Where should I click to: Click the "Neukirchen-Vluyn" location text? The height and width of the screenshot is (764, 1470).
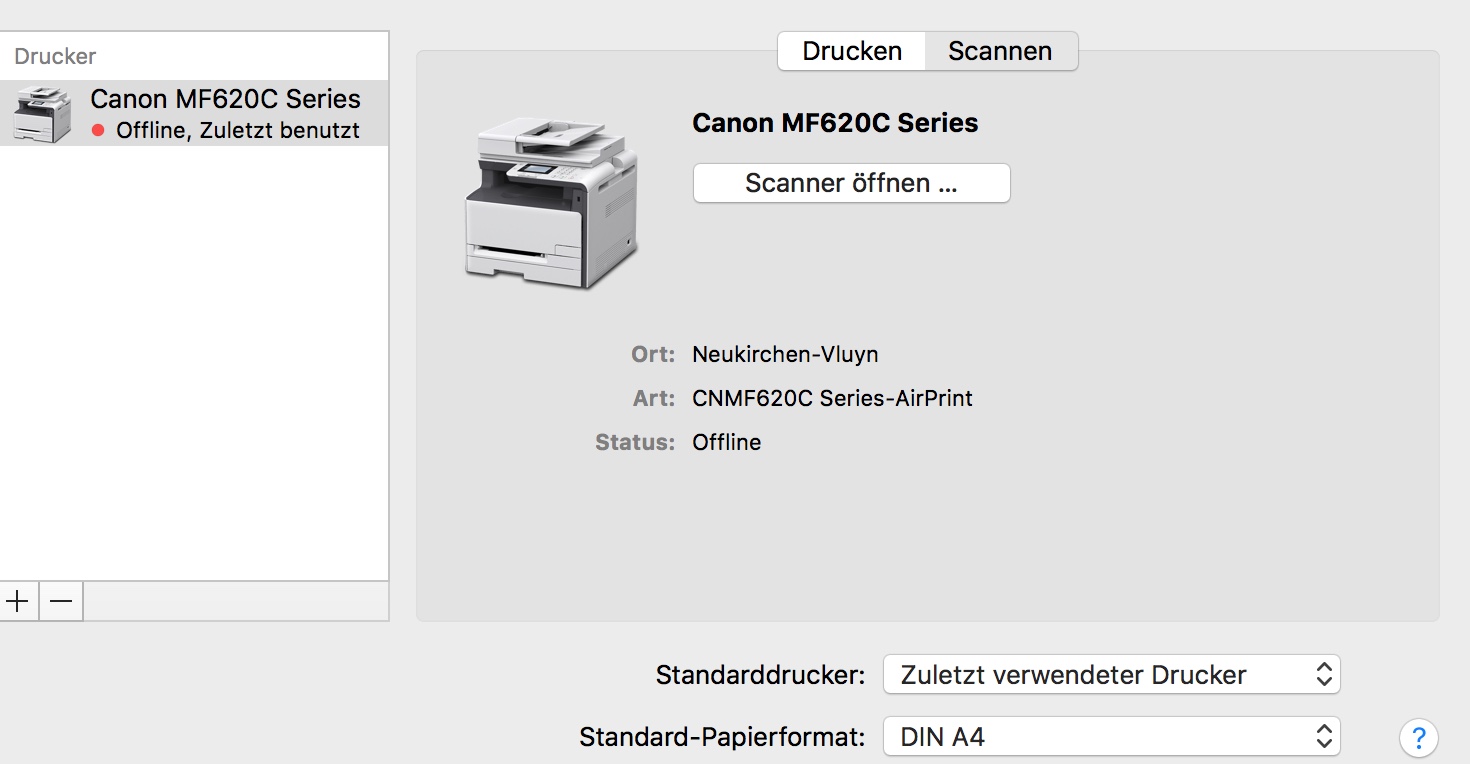tap(785, 354)
